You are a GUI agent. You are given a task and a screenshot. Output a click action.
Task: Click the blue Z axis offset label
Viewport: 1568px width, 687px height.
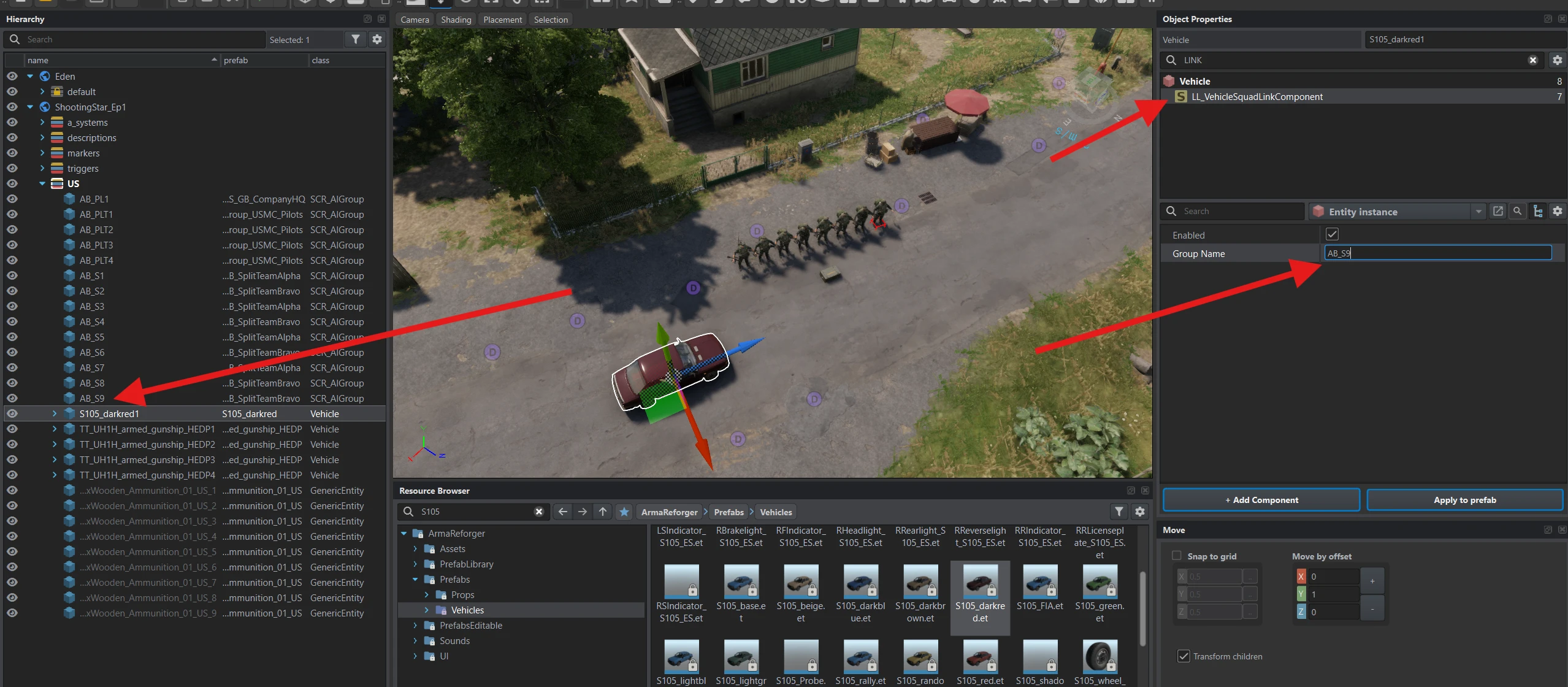[1301, 612]
